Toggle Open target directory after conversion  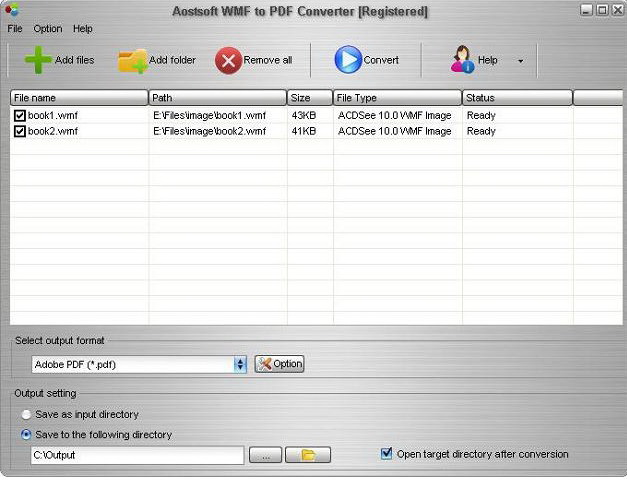tap(386, 454)
